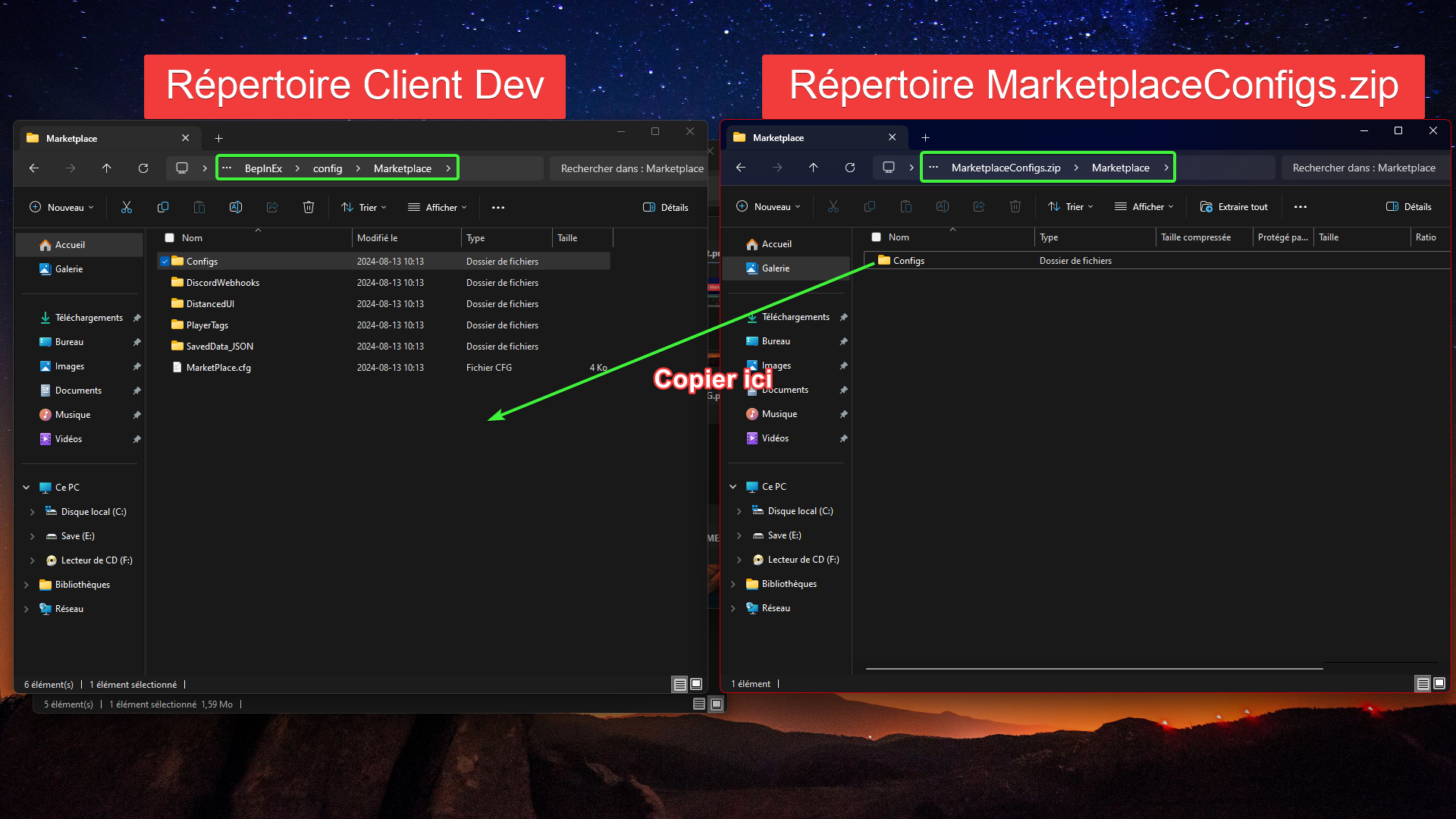Image resolution: width=1456 pixels, height=819 pixels.
Task: Go up one folder in right window
Action: (813, 168)
